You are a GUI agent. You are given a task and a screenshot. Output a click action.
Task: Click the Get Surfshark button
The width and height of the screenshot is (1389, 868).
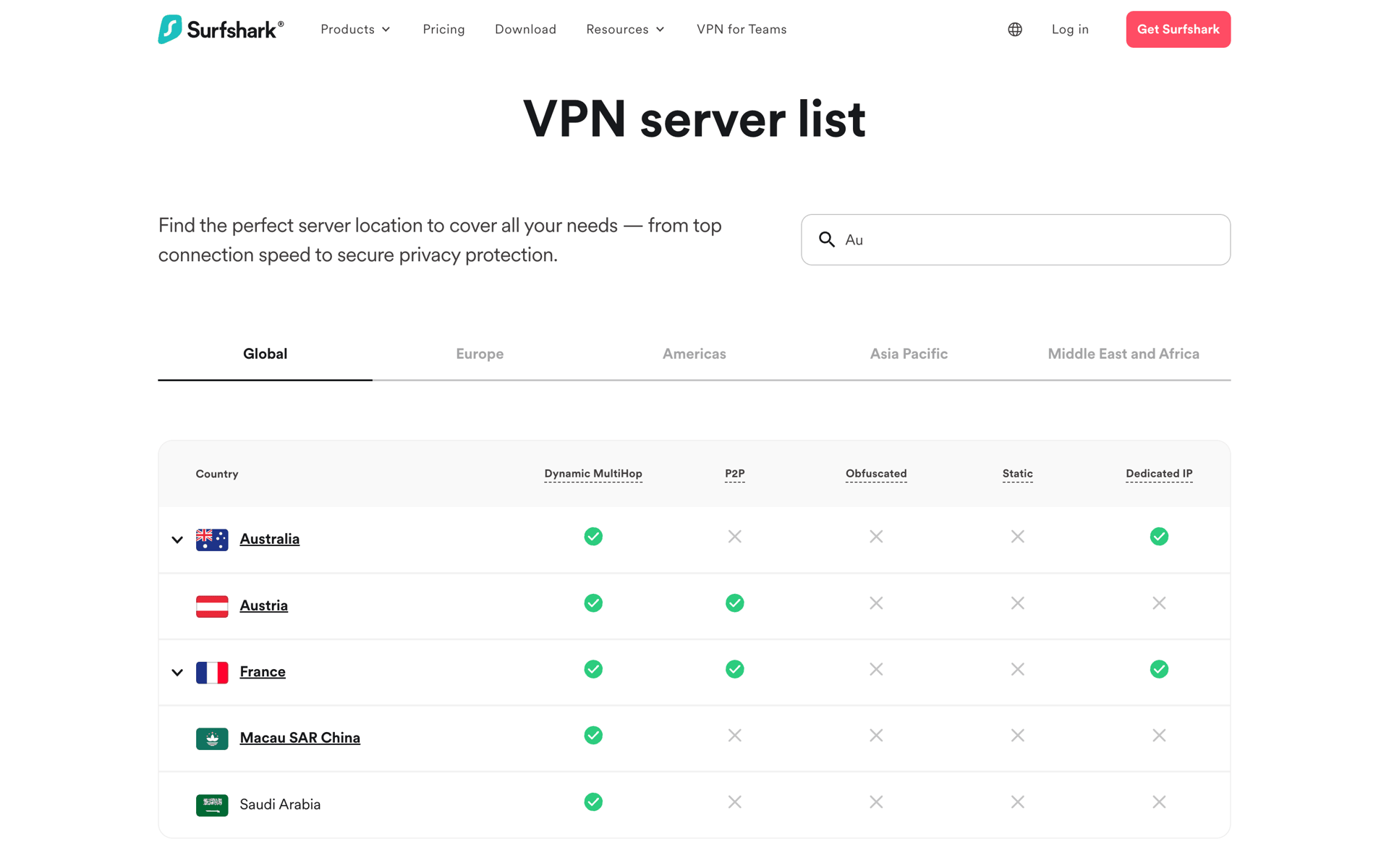coord(1178,30)
